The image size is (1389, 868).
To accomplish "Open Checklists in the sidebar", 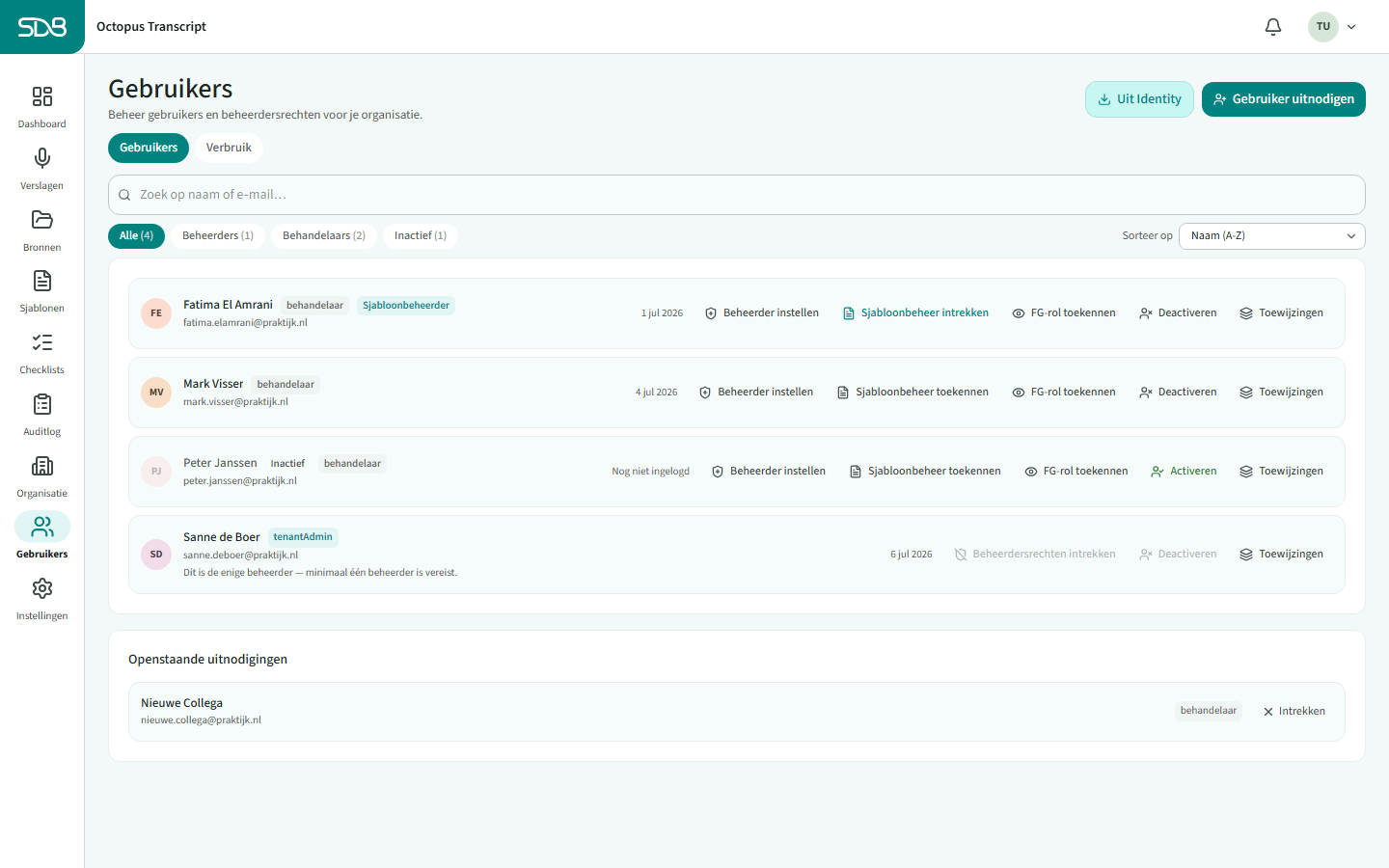I will point(41,353).
